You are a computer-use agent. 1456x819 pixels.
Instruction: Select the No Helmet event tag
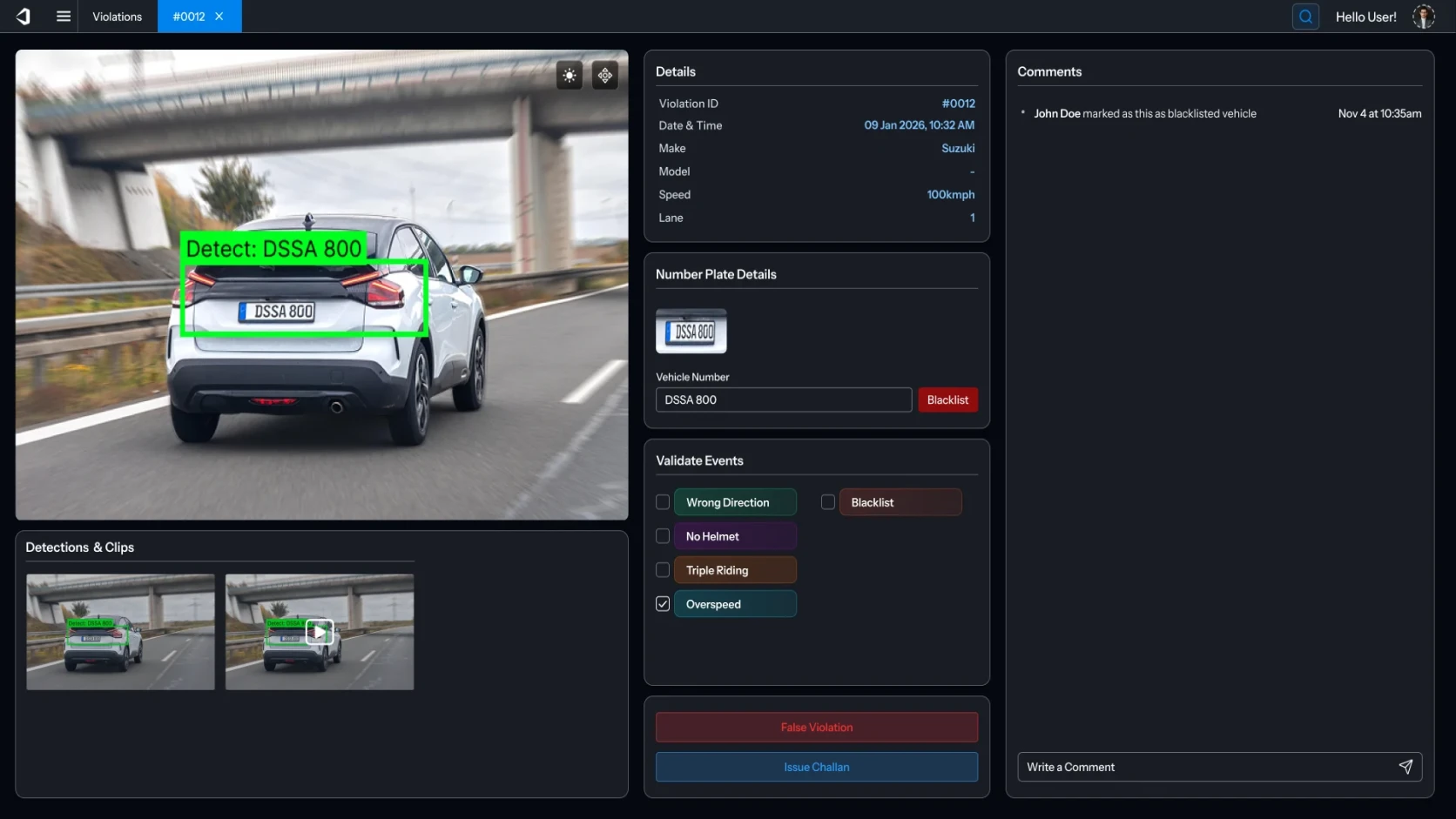(x=735, y=536)
